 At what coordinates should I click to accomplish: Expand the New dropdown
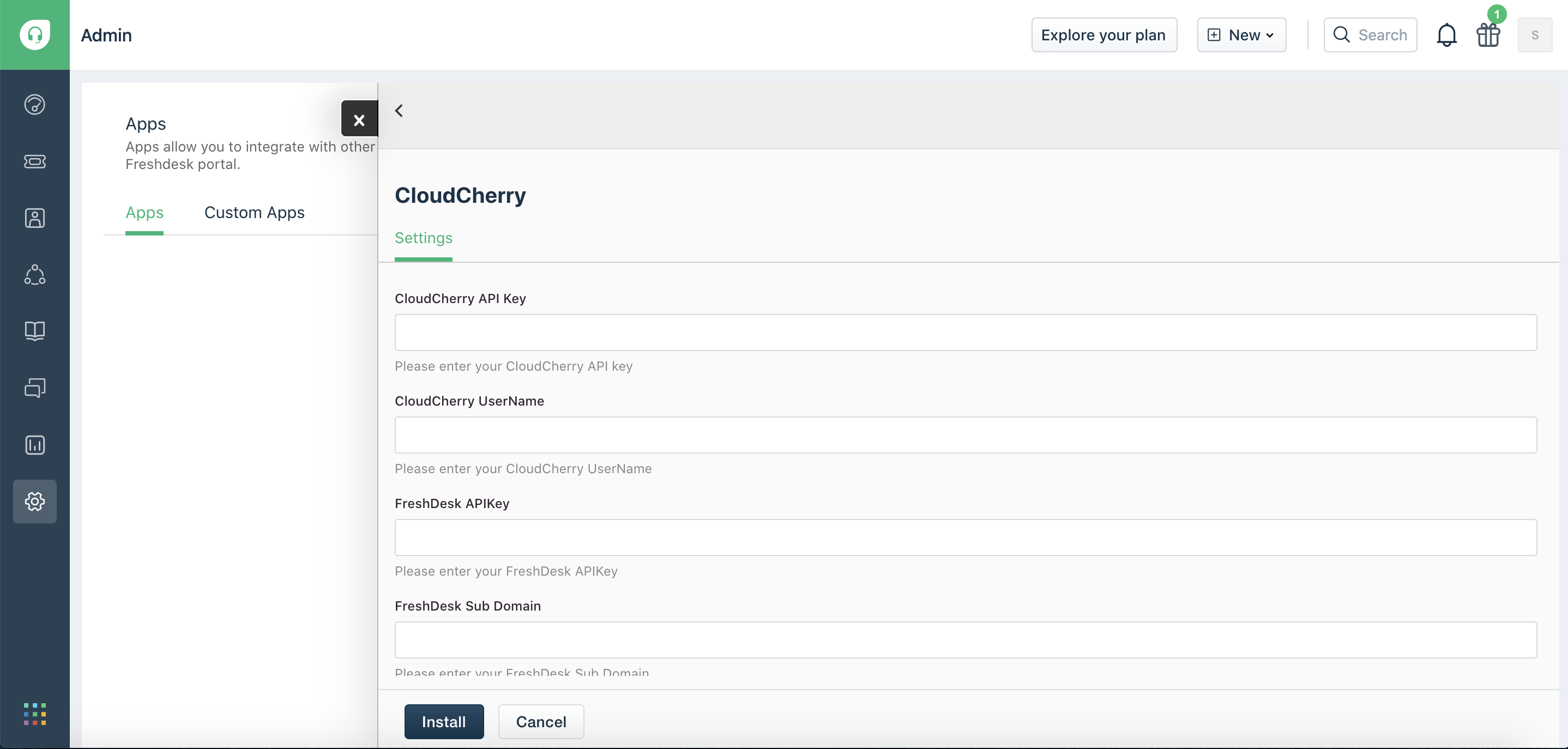(1241, 35)
